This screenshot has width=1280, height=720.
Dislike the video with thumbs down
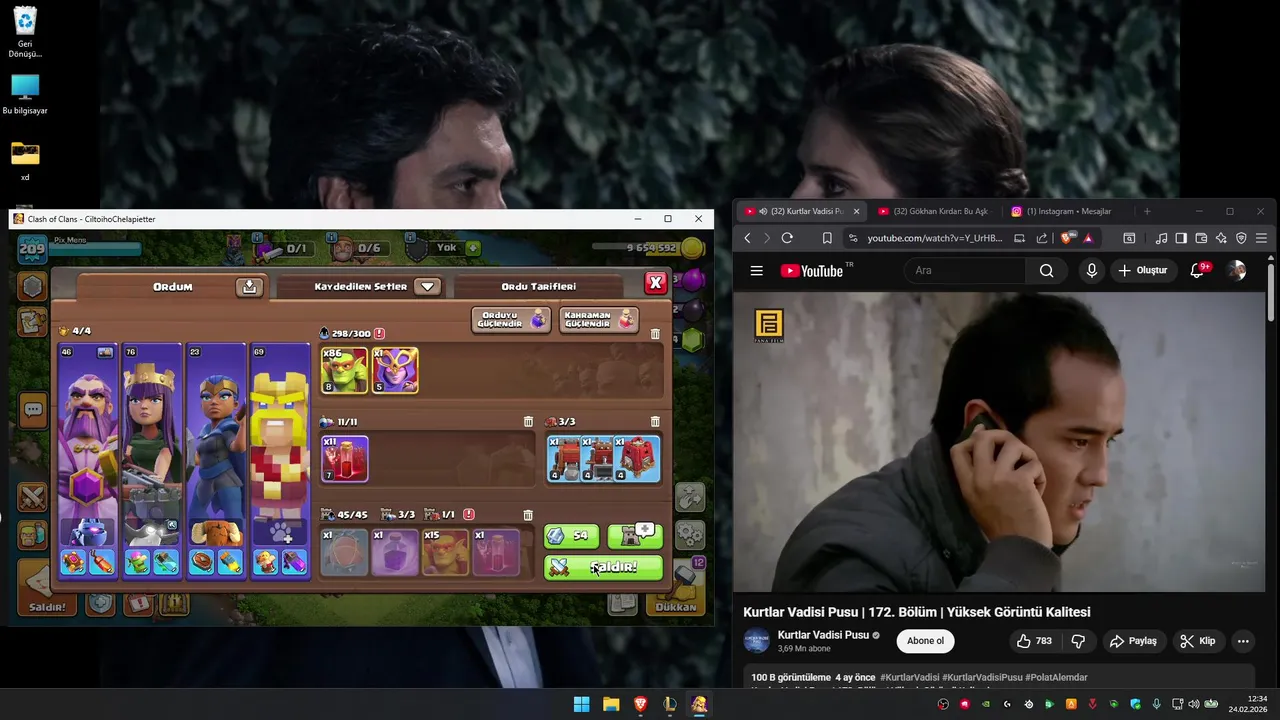click(1078, 641)
